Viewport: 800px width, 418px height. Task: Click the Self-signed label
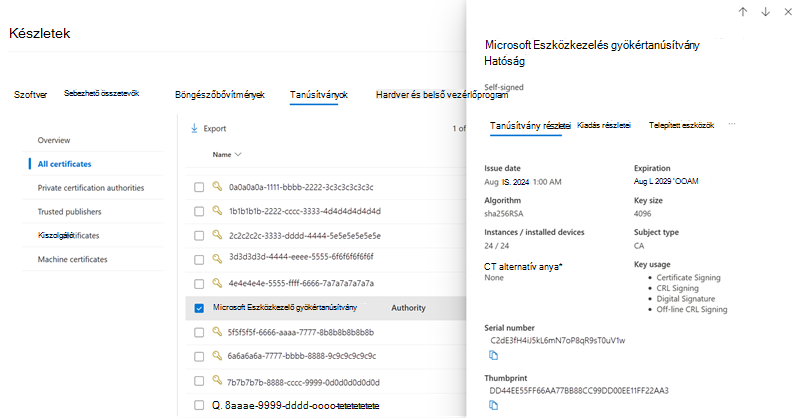[504, 87]
